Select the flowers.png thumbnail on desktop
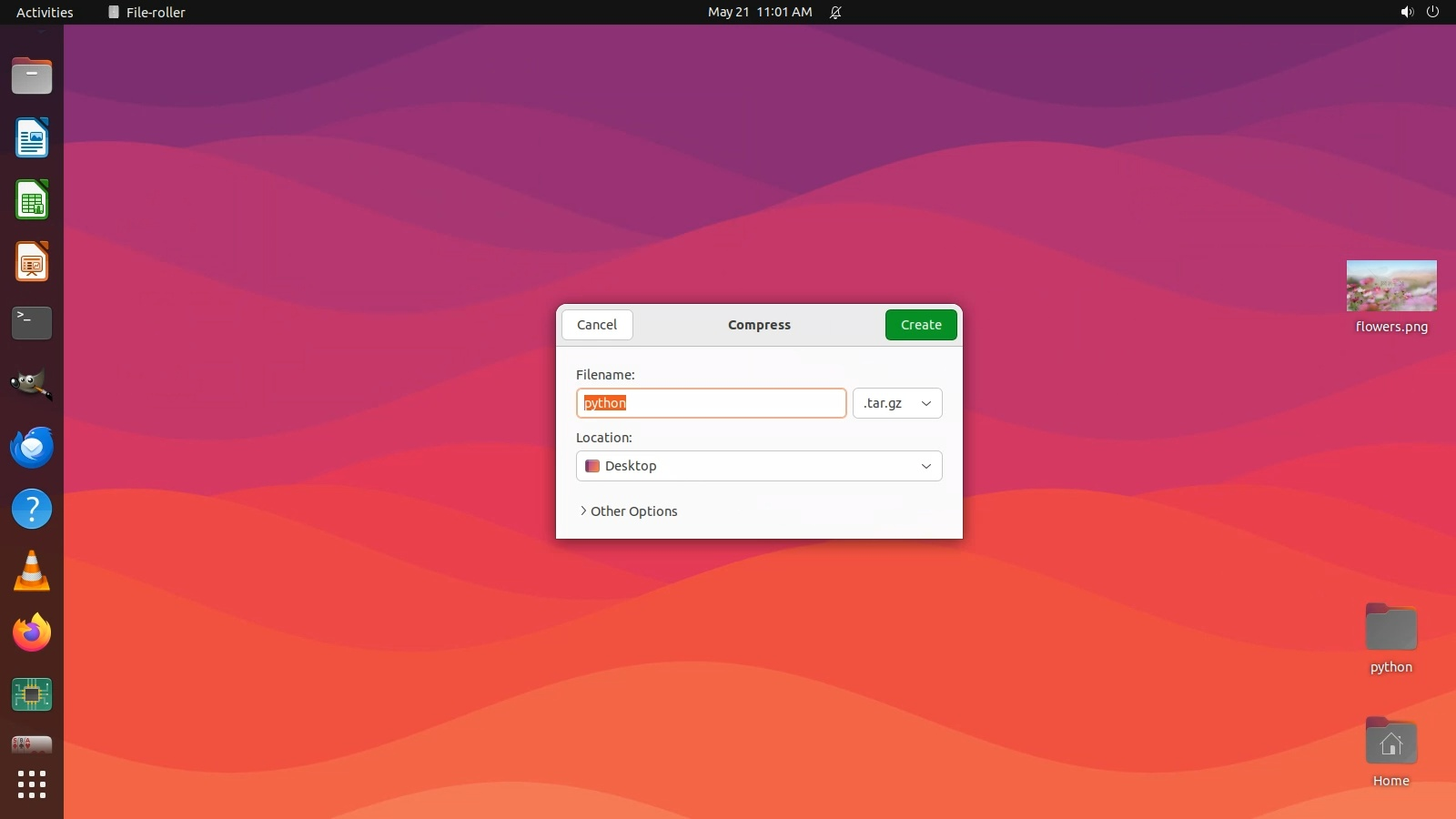The image size is (1456, 819). 1390,286
